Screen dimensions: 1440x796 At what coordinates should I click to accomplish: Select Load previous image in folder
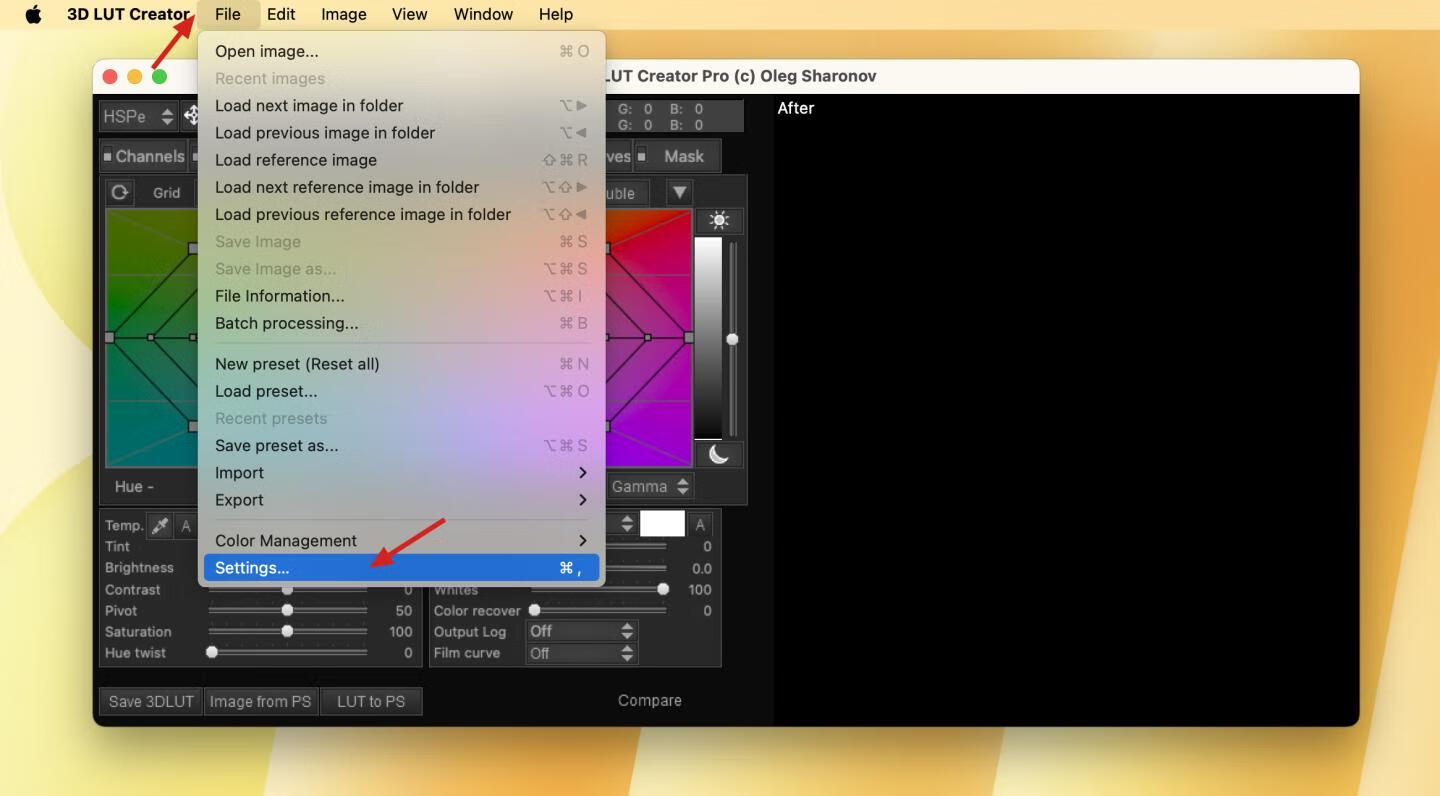[x=401, y=133]
